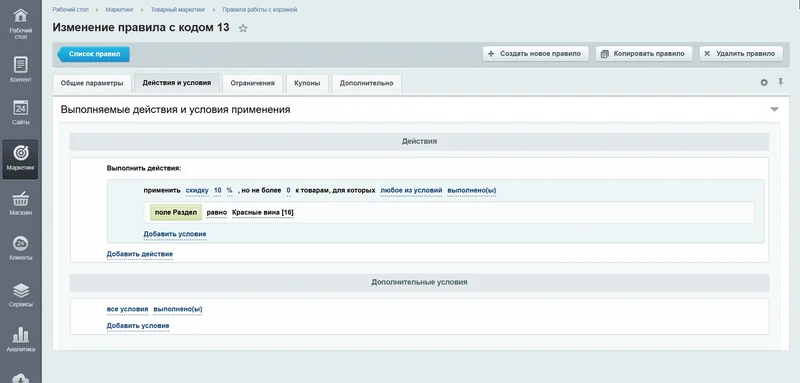Click Добавить действие link
The image size is (800, 383).
(x=140, y=254)
